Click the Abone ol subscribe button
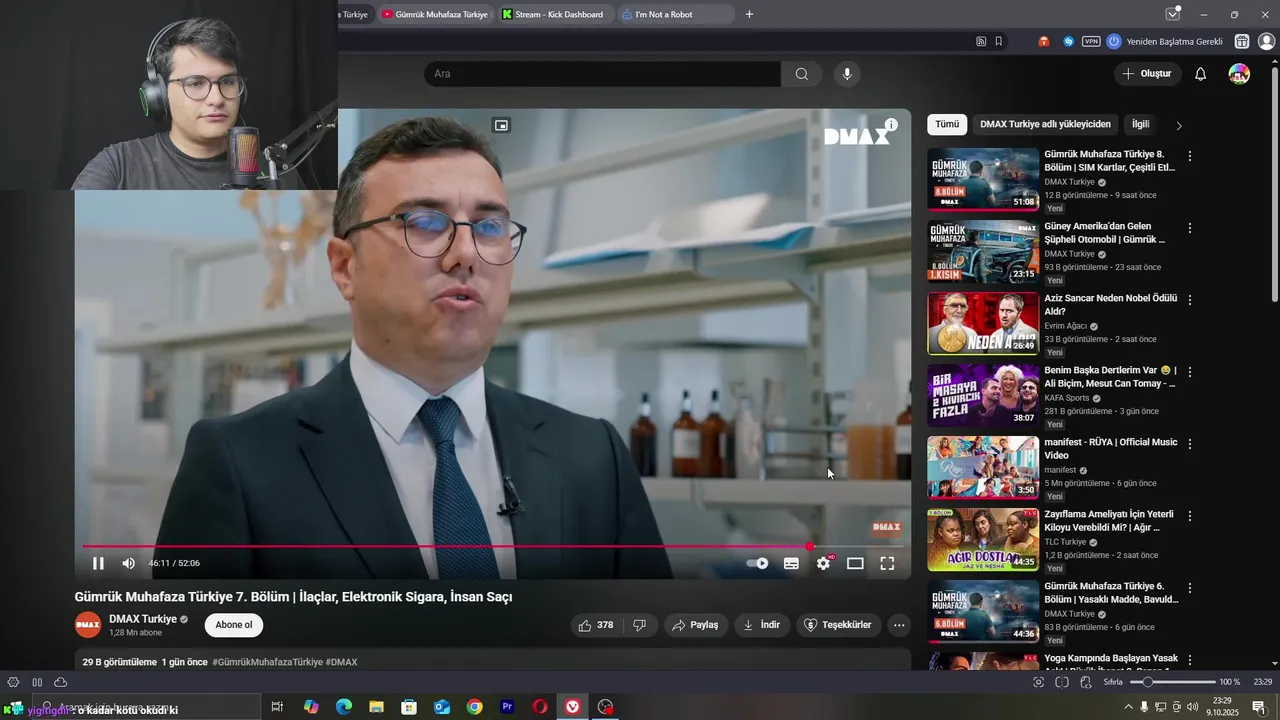 tap(234, 625)
